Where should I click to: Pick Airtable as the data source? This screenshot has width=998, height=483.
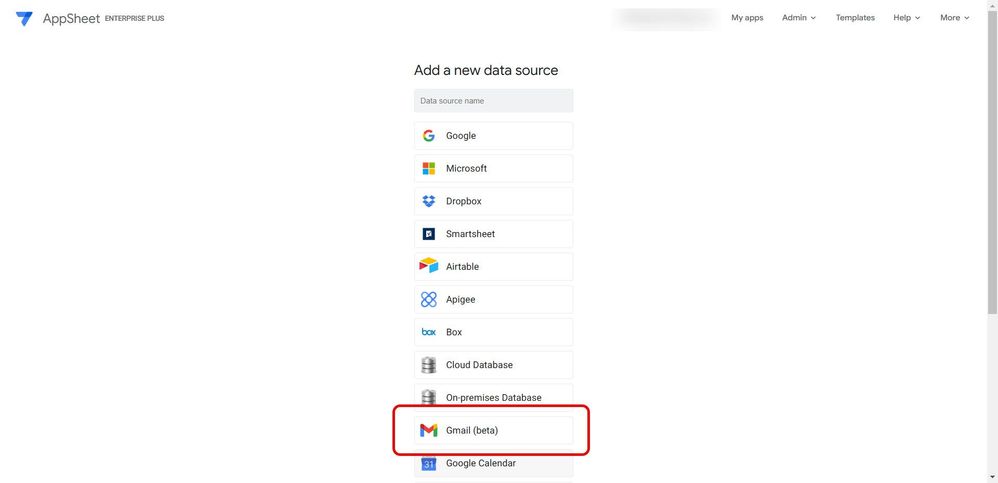coord(493,267)
